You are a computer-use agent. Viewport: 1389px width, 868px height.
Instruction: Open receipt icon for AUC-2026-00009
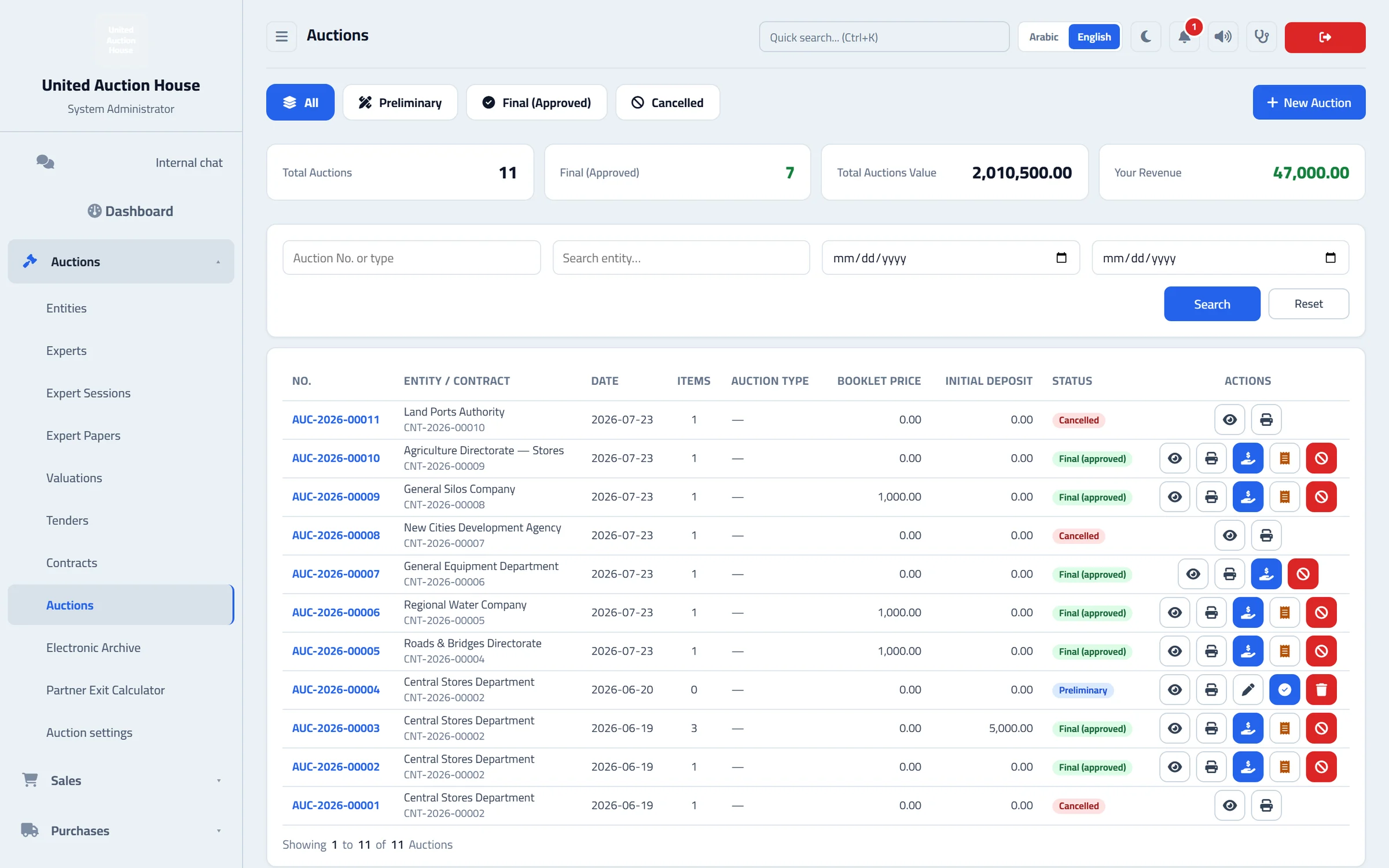1285,496
